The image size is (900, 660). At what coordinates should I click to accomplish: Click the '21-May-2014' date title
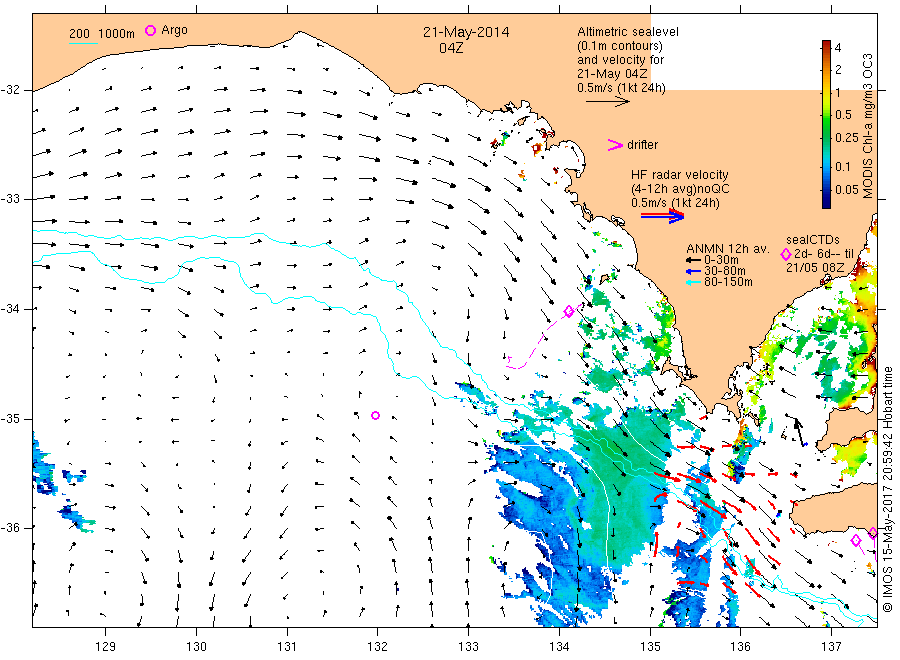click(466, 32)
